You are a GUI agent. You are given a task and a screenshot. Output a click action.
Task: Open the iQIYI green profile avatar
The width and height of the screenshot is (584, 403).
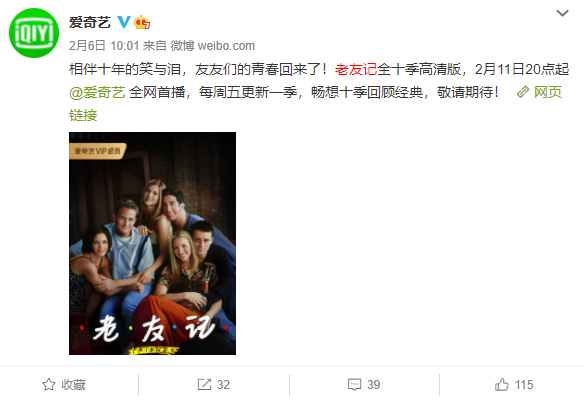34,33
